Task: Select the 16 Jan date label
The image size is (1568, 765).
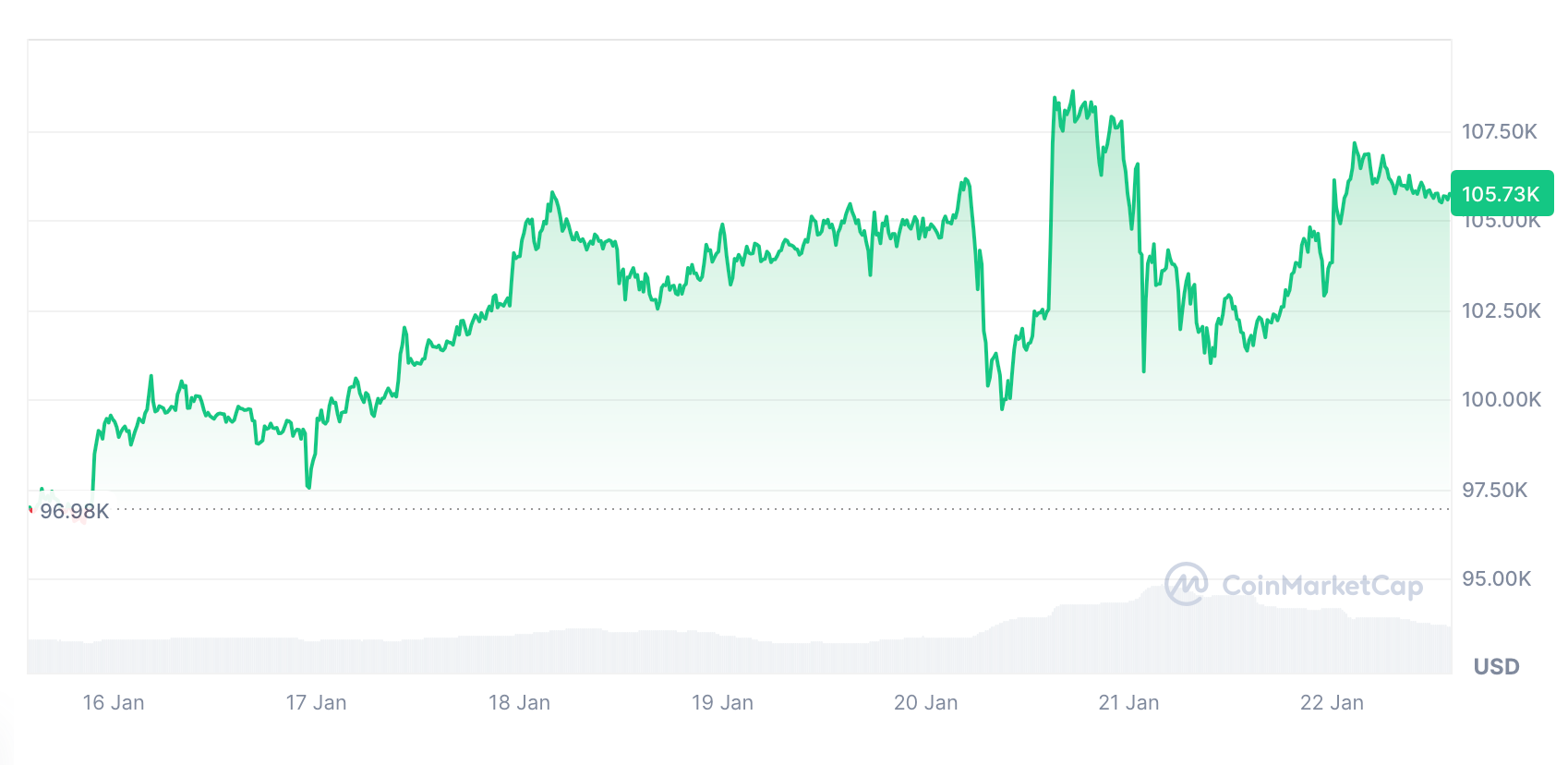Action: coord(114,702)
